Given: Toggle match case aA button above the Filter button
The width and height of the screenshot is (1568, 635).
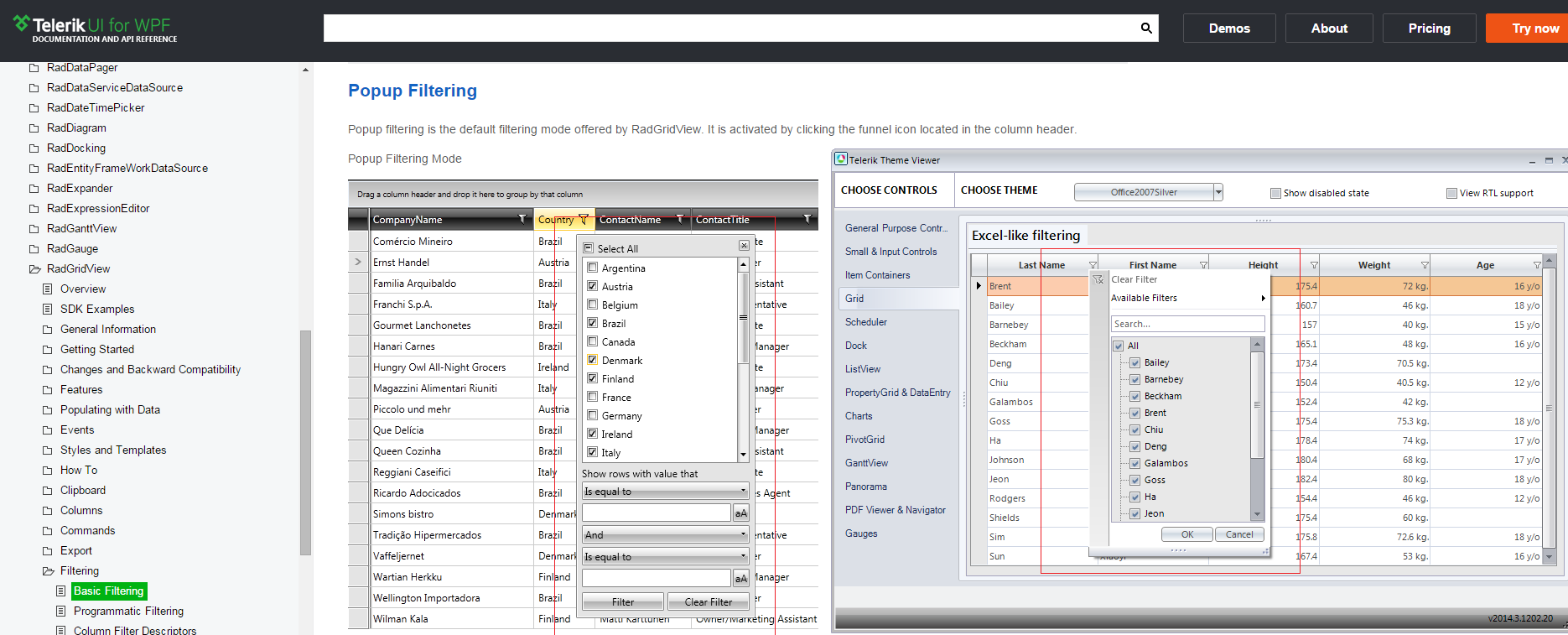Looking at the screenshot, I should (741, 577).
